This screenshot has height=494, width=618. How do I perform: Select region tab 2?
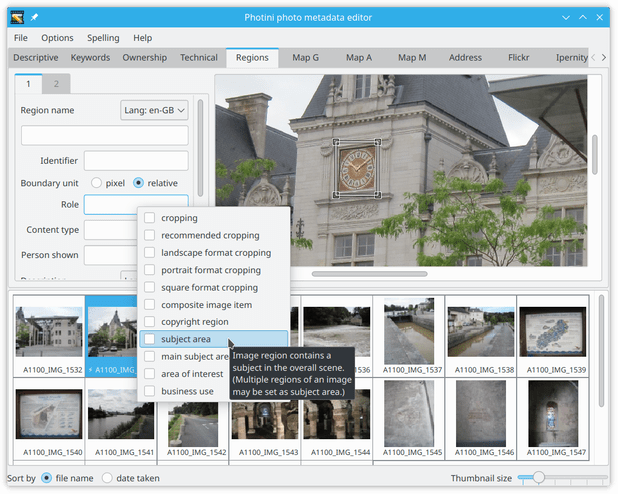[56, 84]
